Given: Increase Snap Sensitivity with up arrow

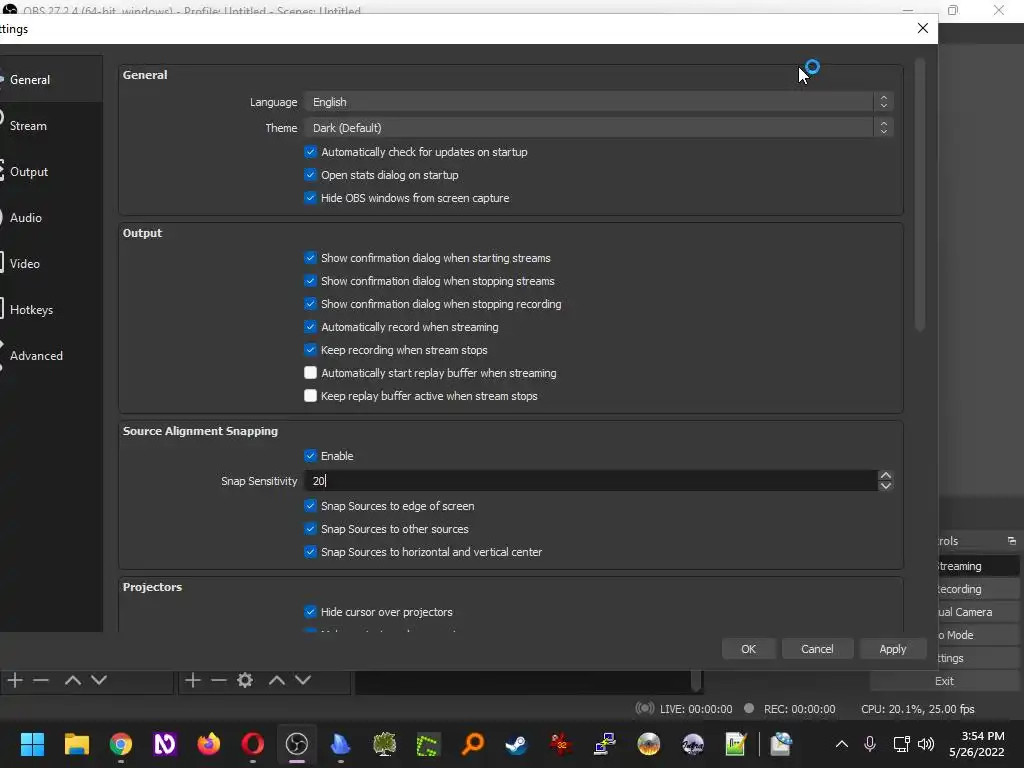Looking at the screenshot, I should [x=886, y=476].
